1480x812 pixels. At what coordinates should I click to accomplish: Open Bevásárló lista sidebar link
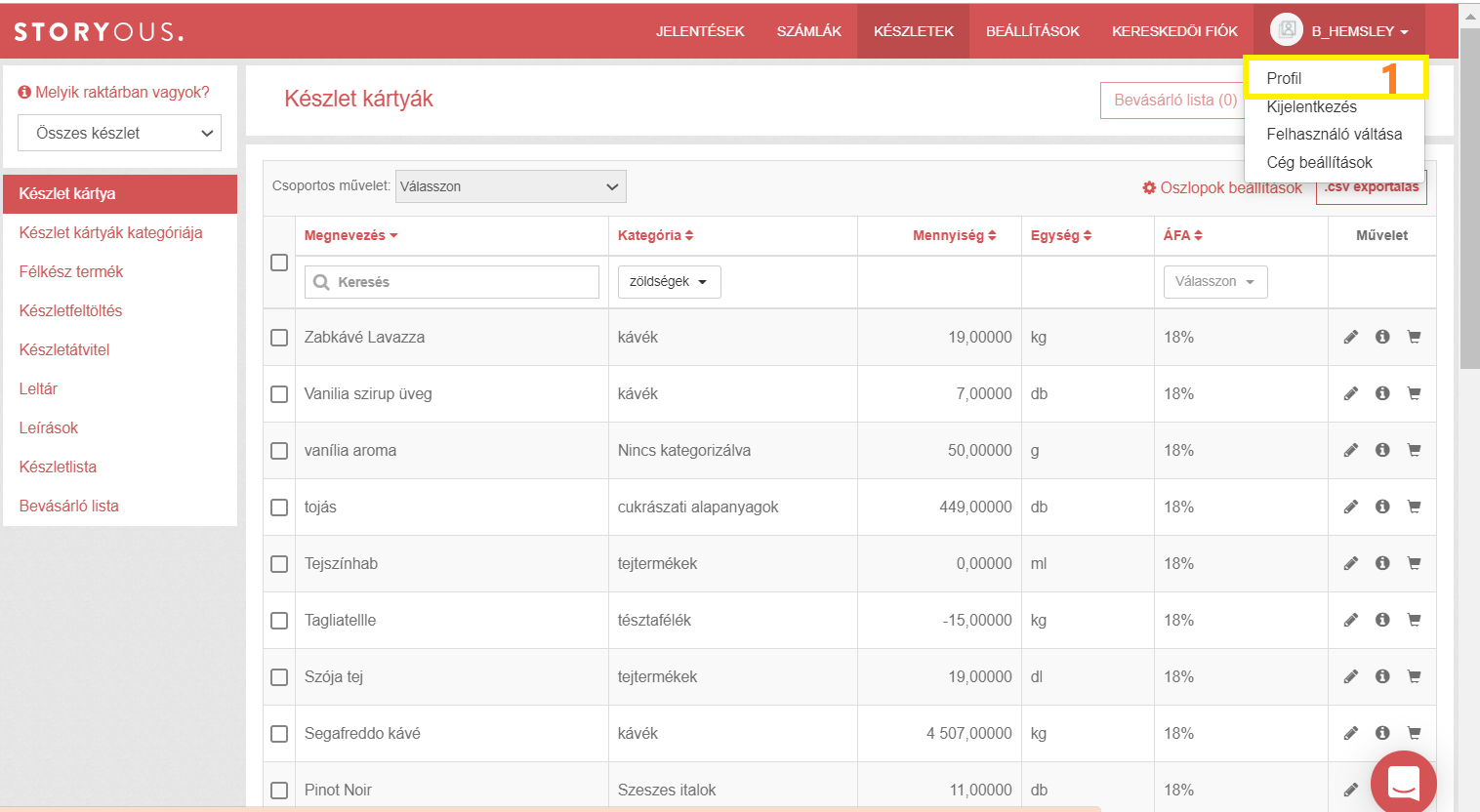pos(69,506)
